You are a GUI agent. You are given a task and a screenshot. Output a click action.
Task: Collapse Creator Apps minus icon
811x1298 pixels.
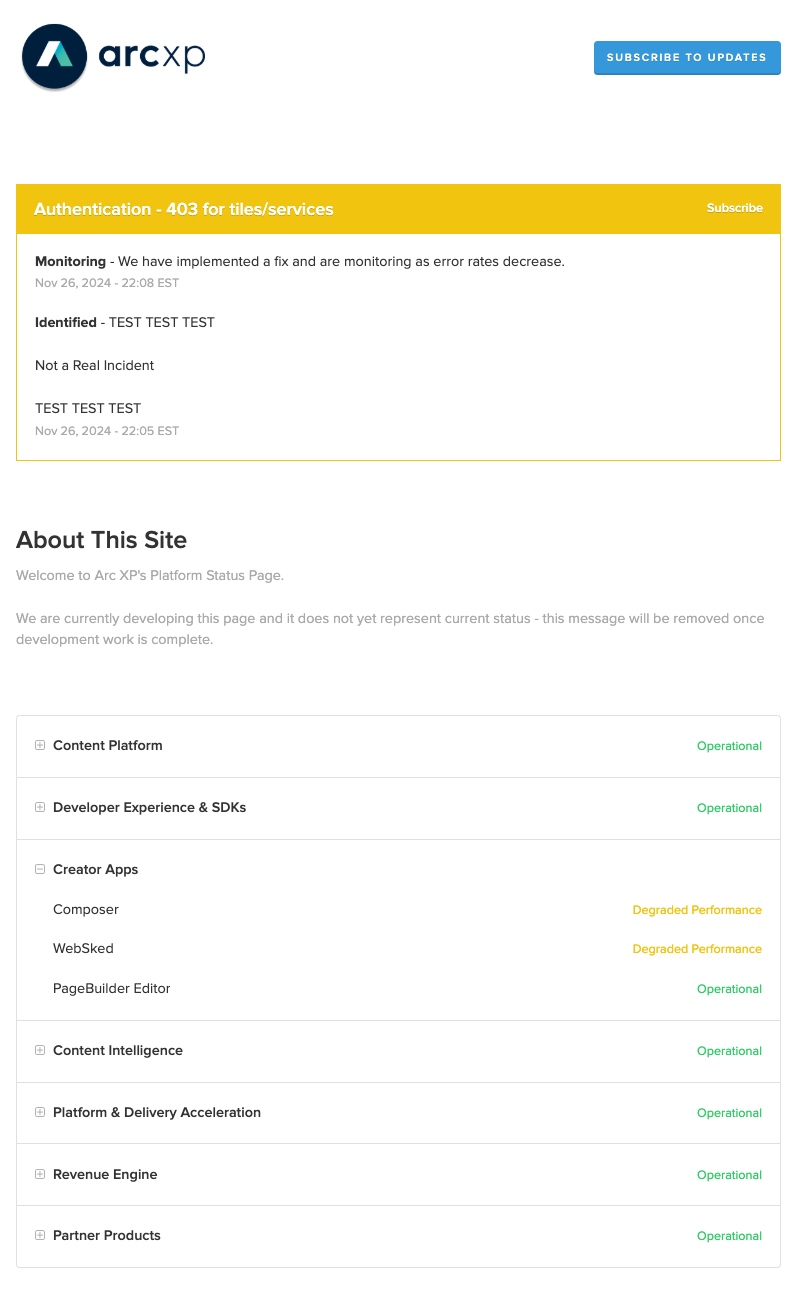tap(40, 869)
